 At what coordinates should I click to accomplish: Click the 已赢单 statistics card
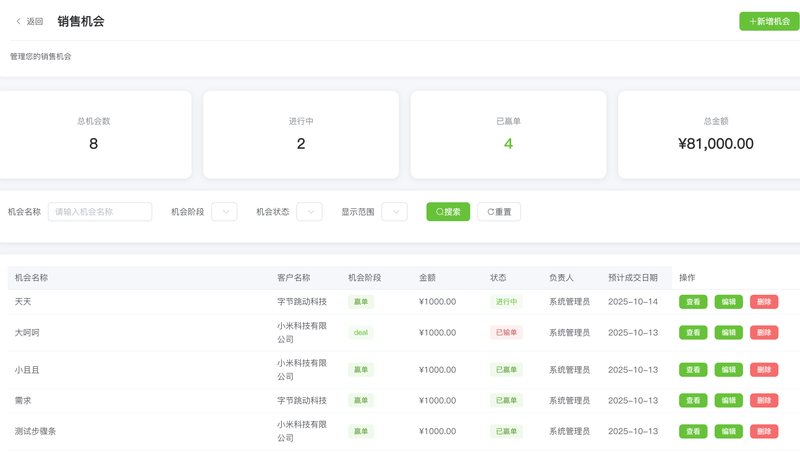pos(509,135)
